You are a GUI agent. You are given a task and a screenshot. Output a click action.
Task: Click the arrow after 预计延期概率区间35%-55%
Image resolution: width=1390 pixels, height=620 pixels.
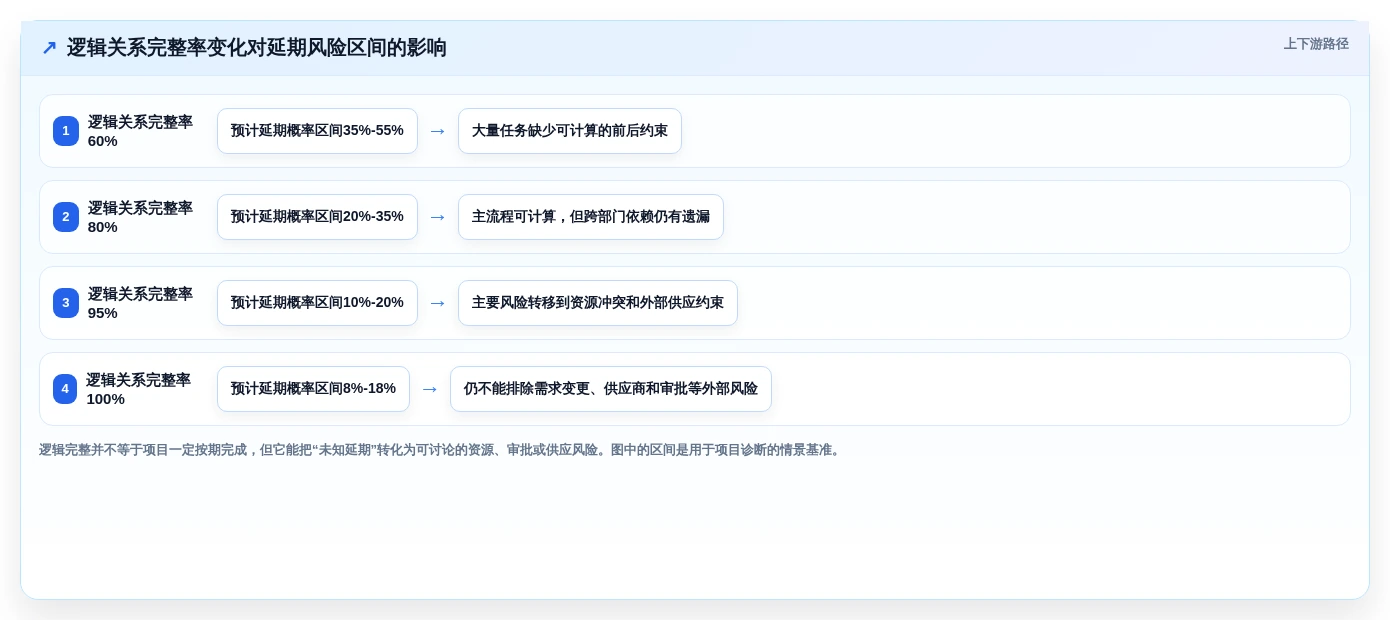(x=438, y=131)
